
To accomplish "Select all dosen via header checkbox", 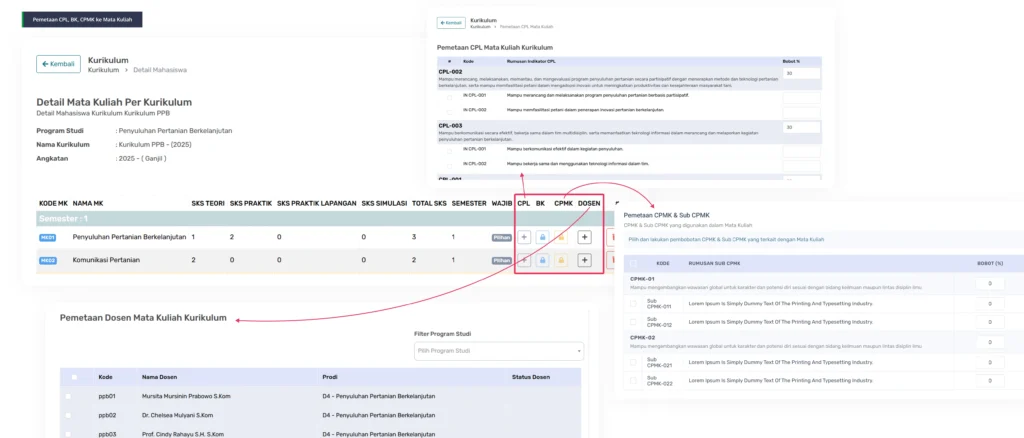I will [x=74, y=377].
